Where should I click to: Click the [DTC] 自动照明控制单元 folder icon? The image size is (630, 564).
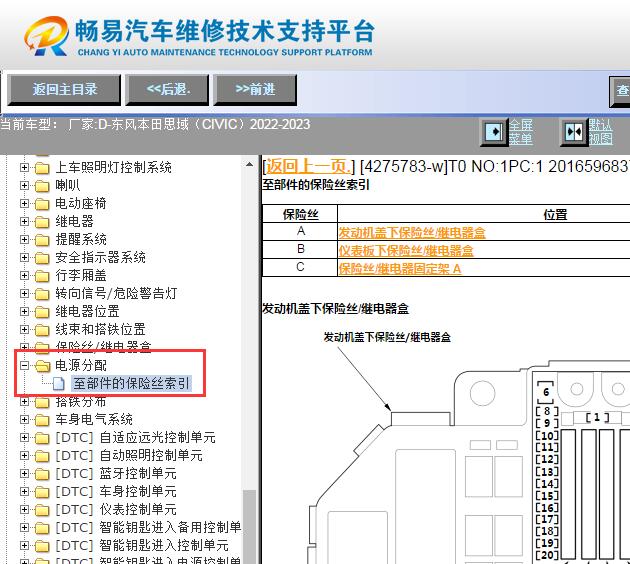[x=42, y=456]
